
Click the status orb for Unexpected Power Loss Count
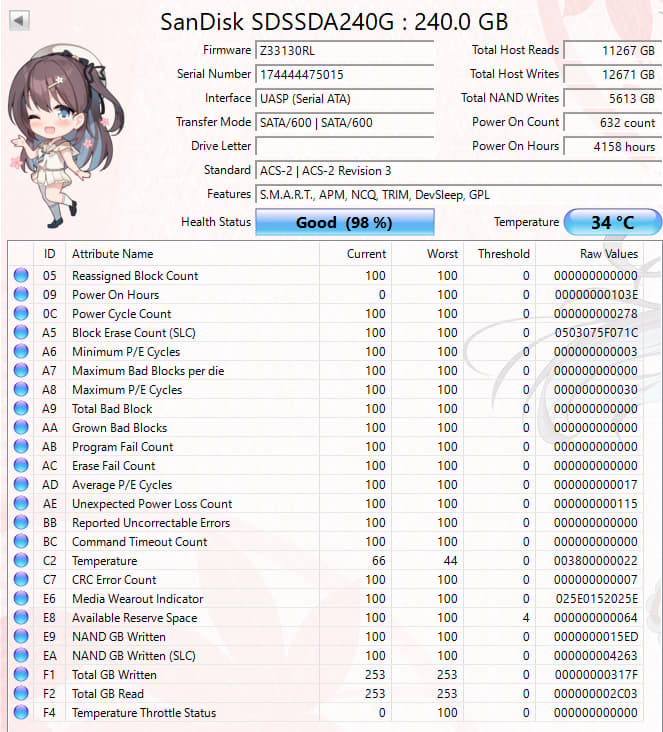pyautogui.click(x=21, y=503)
